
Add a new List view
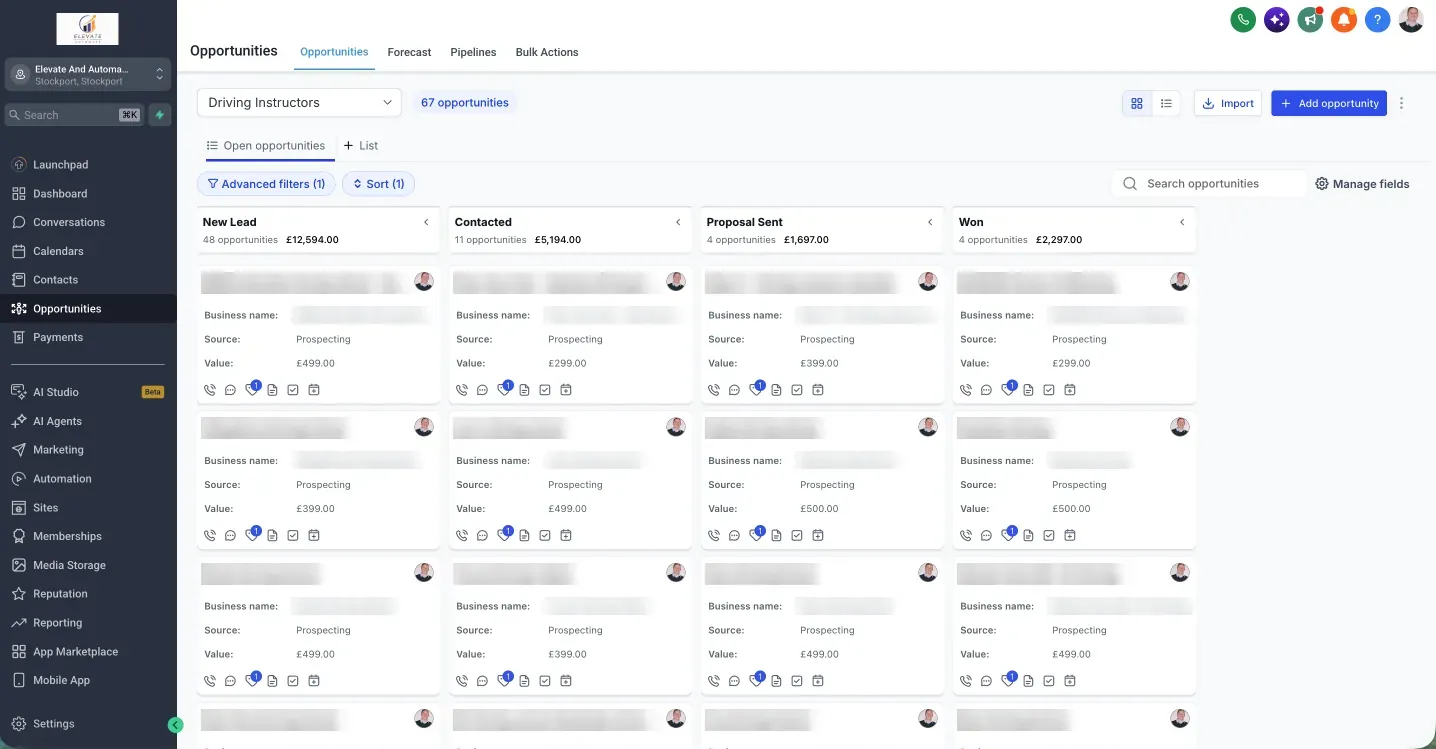[361, 146]
